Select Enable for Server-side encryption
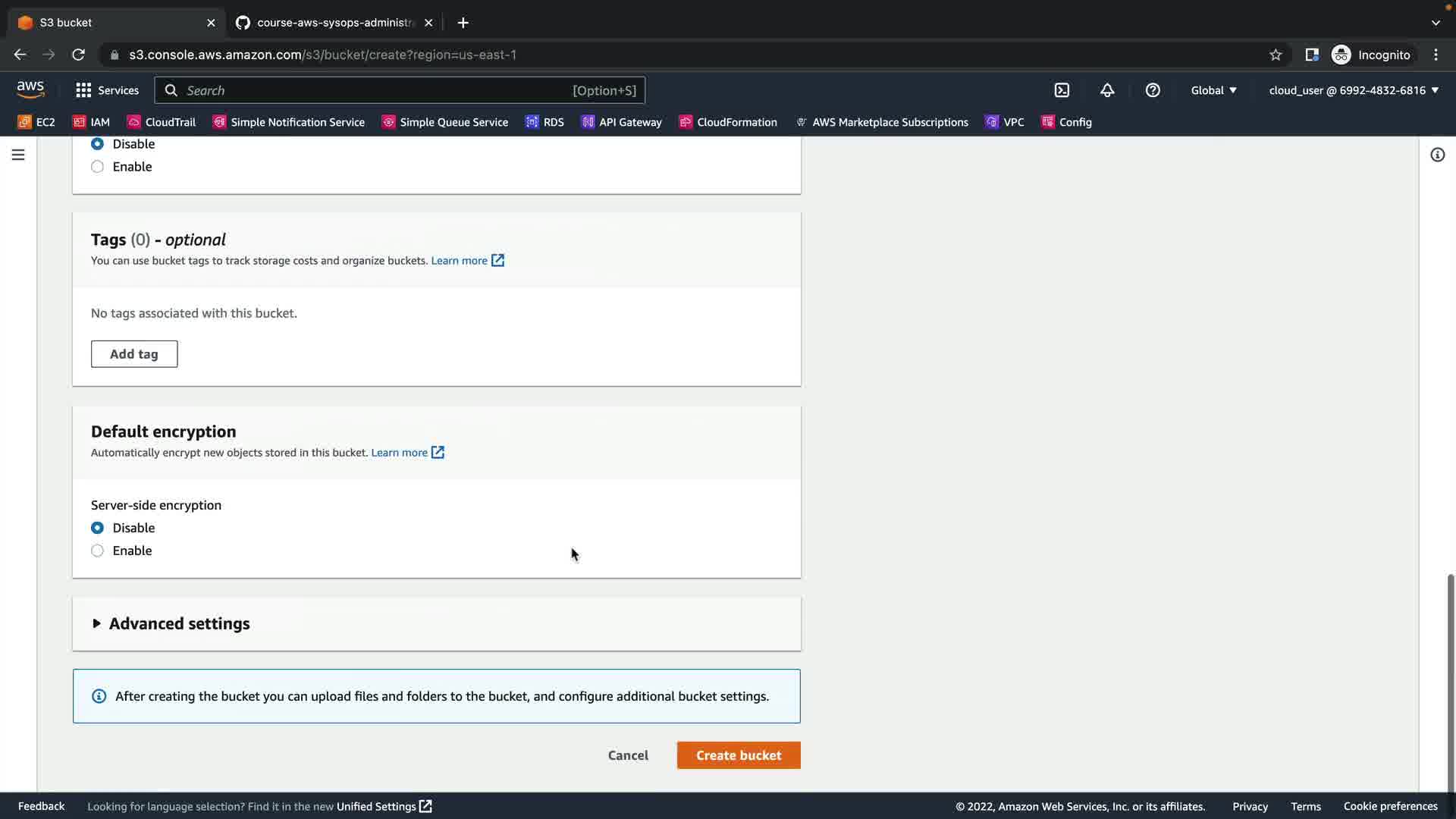The width and height of the screenshot is (1456, 819). point(98,551)
